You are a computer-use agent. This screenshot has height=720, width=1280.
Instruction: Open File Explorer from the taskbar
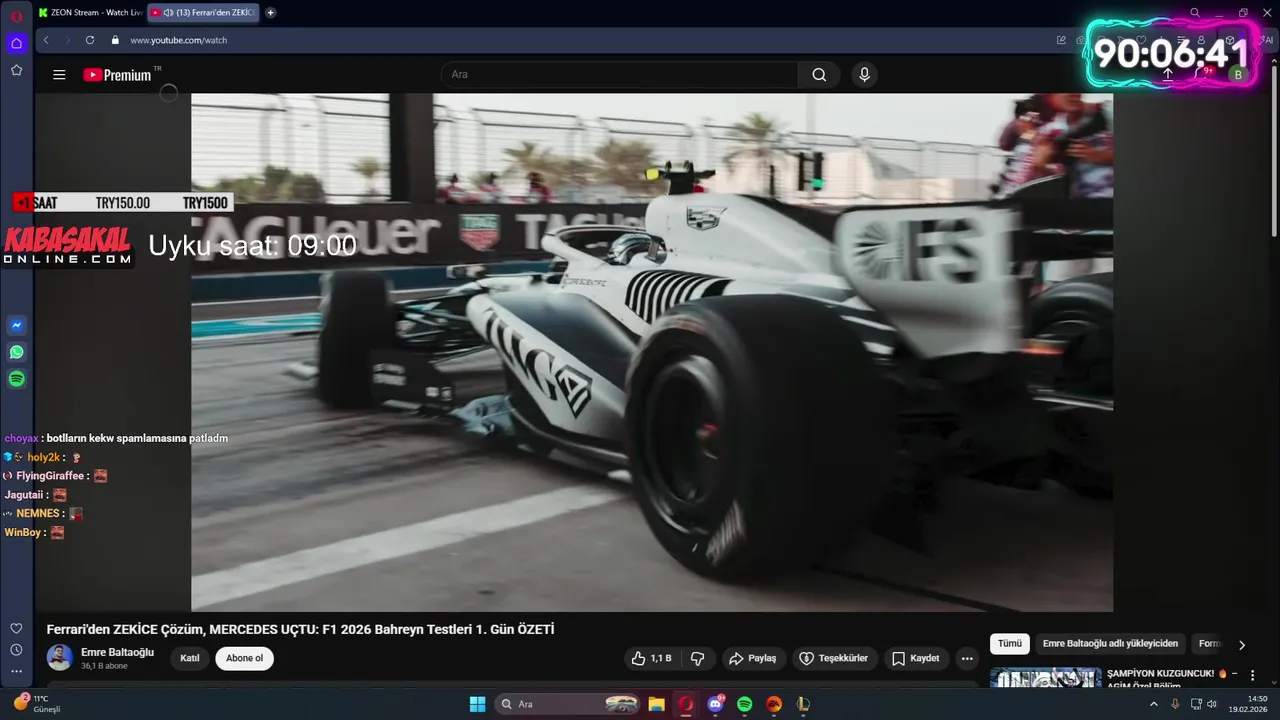tap(657, 704)
